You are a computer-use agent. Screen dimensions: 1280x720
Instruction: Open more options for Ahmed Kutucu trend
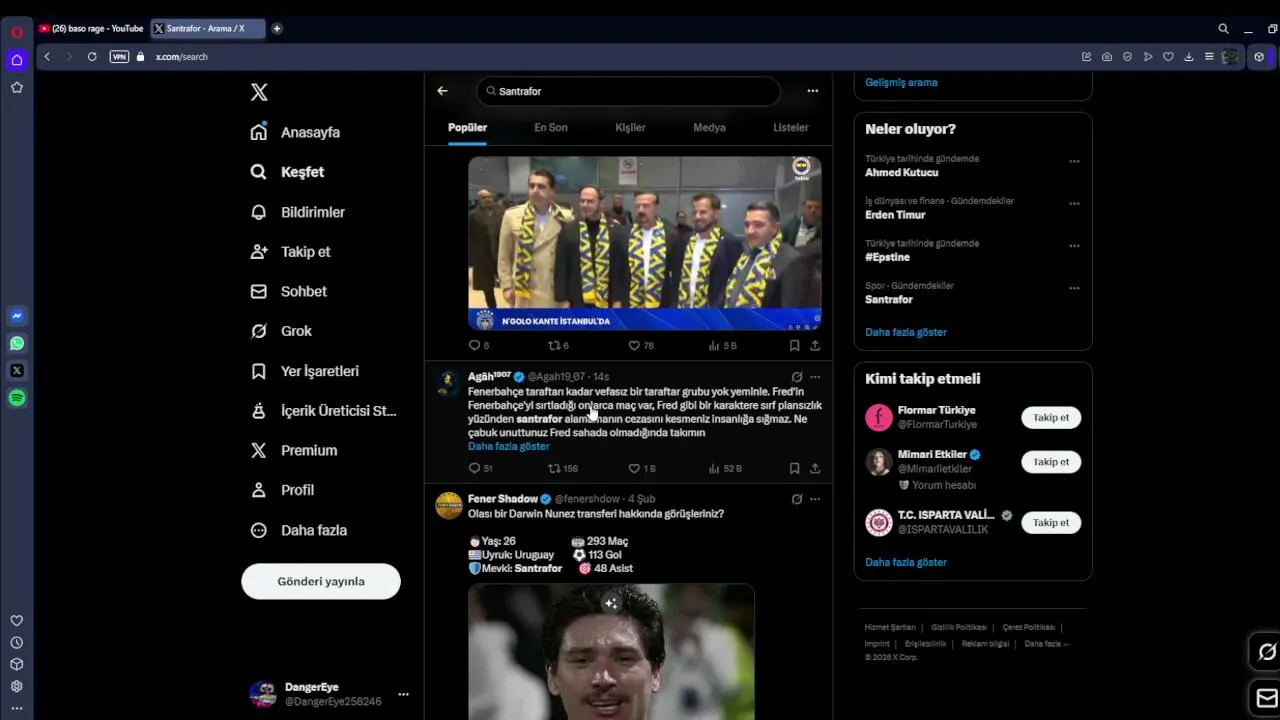[x=1074, y=161]
